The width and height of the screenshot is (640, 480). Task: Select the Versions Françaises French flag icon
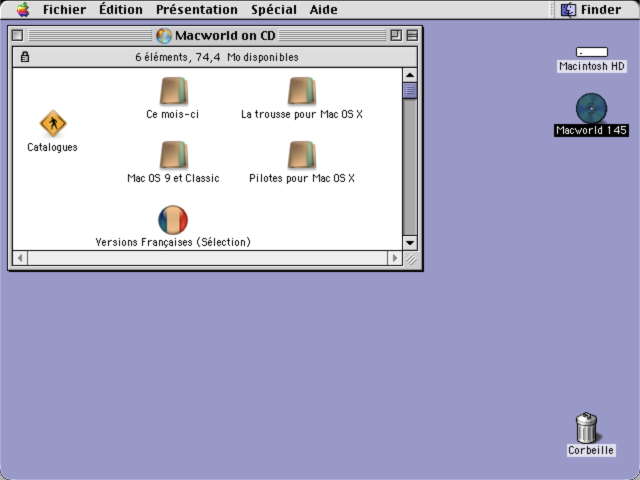tap(173, 220)
